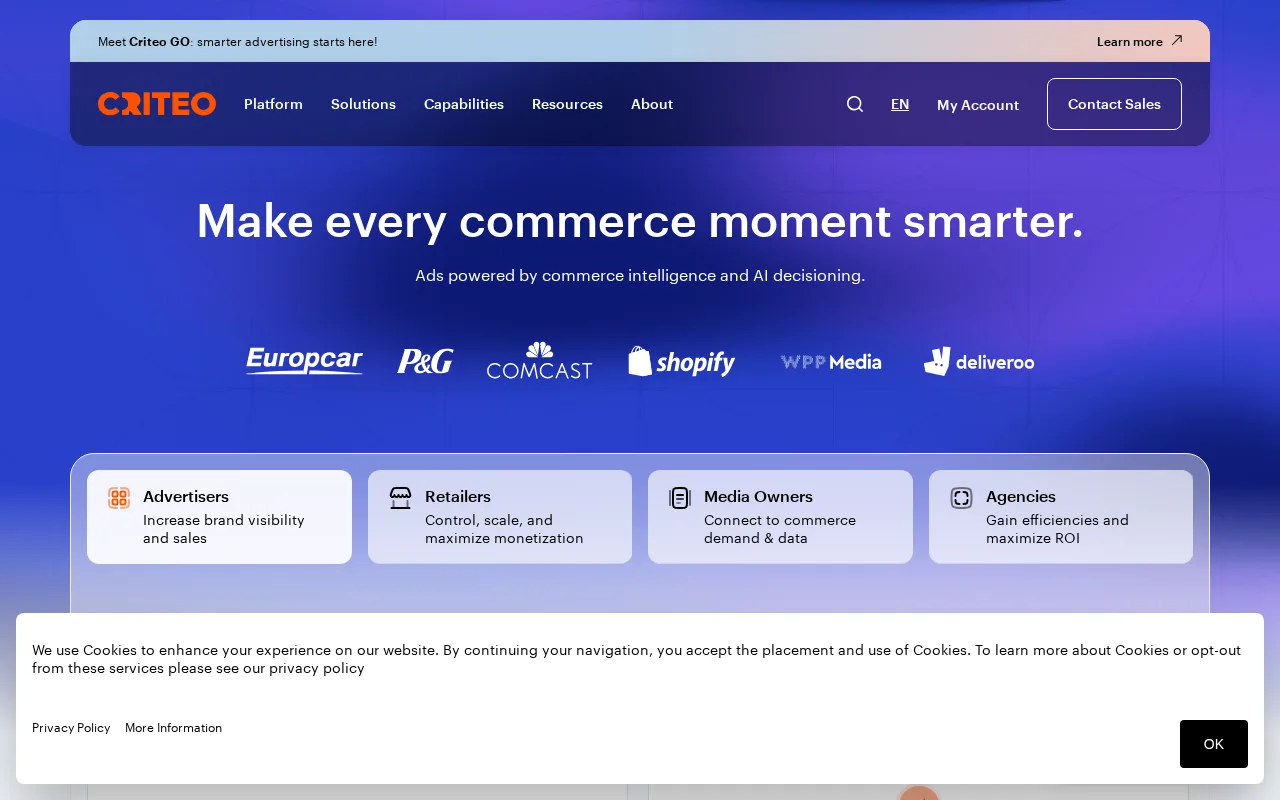Click the Advertisers grid icon
This screenshot has width=1280, height=800.
(119, 498)
